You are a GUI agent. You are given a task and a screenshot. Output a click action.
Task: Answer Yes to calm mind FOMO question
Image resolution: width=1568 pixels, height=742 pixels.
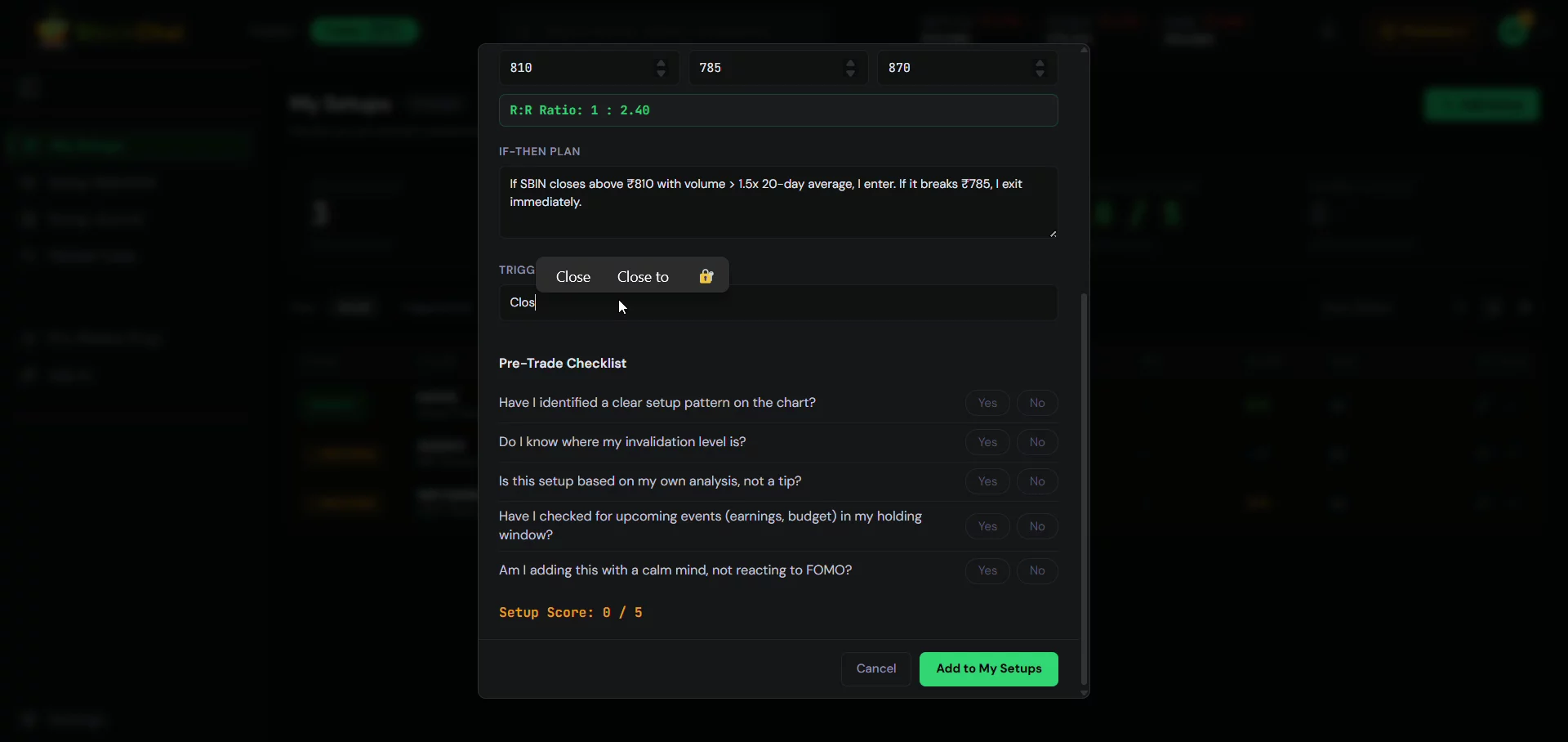pos(987,570)
